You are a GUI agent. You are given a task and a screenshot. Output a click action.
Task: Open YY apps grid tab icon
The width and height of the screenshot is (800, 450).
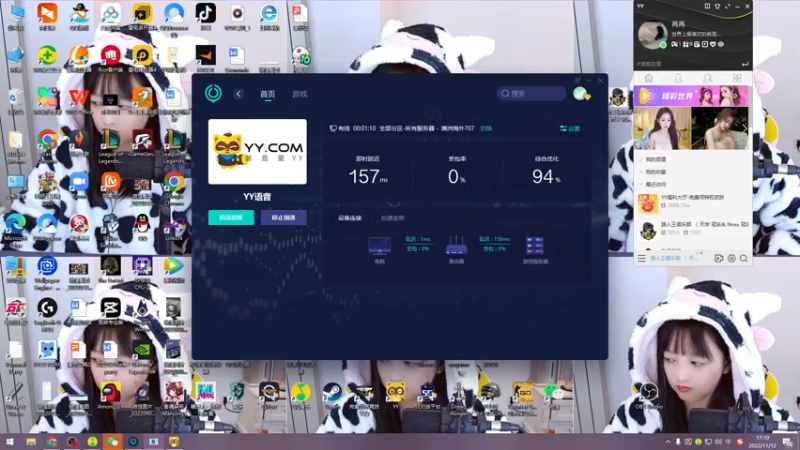click(737, 78)
